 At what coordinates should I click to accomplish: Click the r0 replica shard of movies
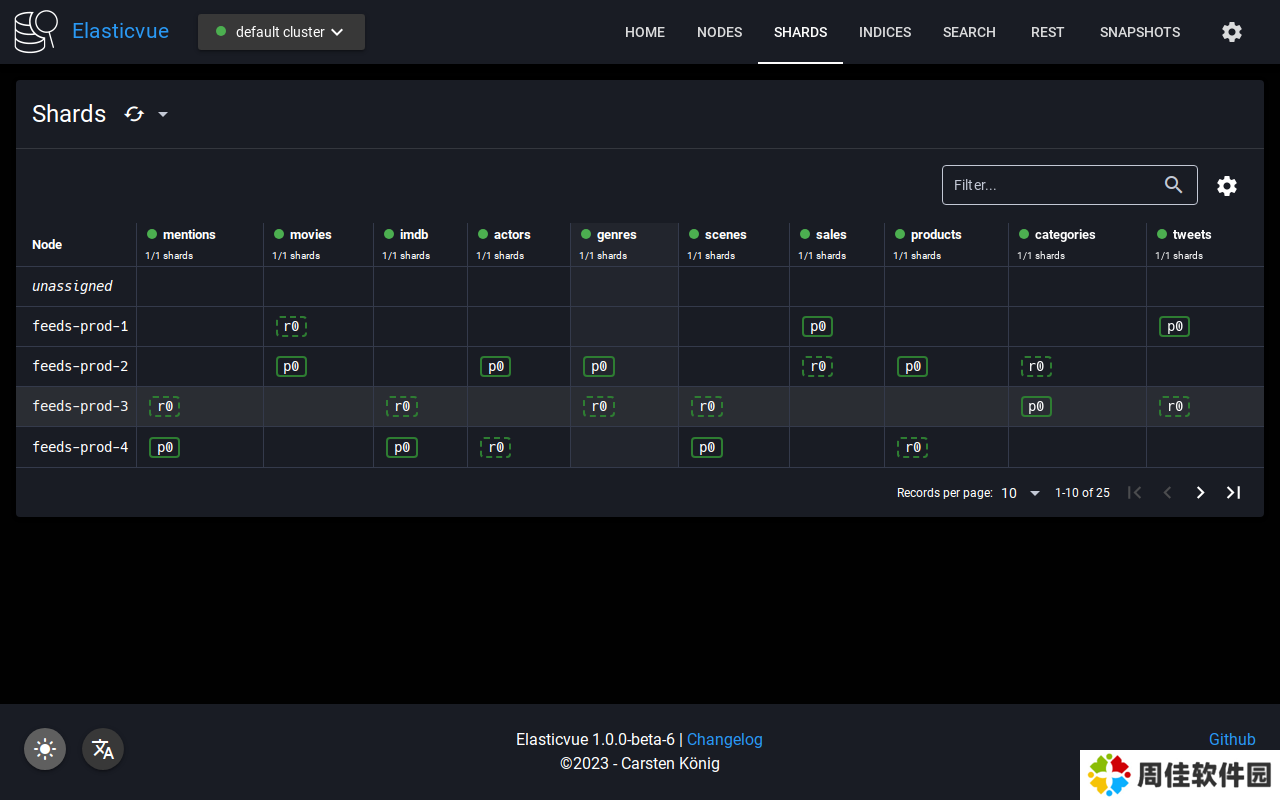(x=291, y=327)
